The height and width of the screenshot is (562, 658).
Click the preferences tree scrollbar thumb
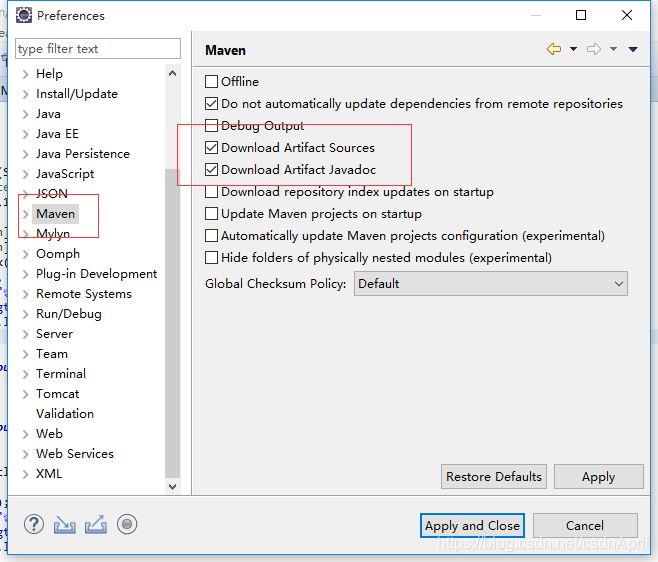[172, 323]
